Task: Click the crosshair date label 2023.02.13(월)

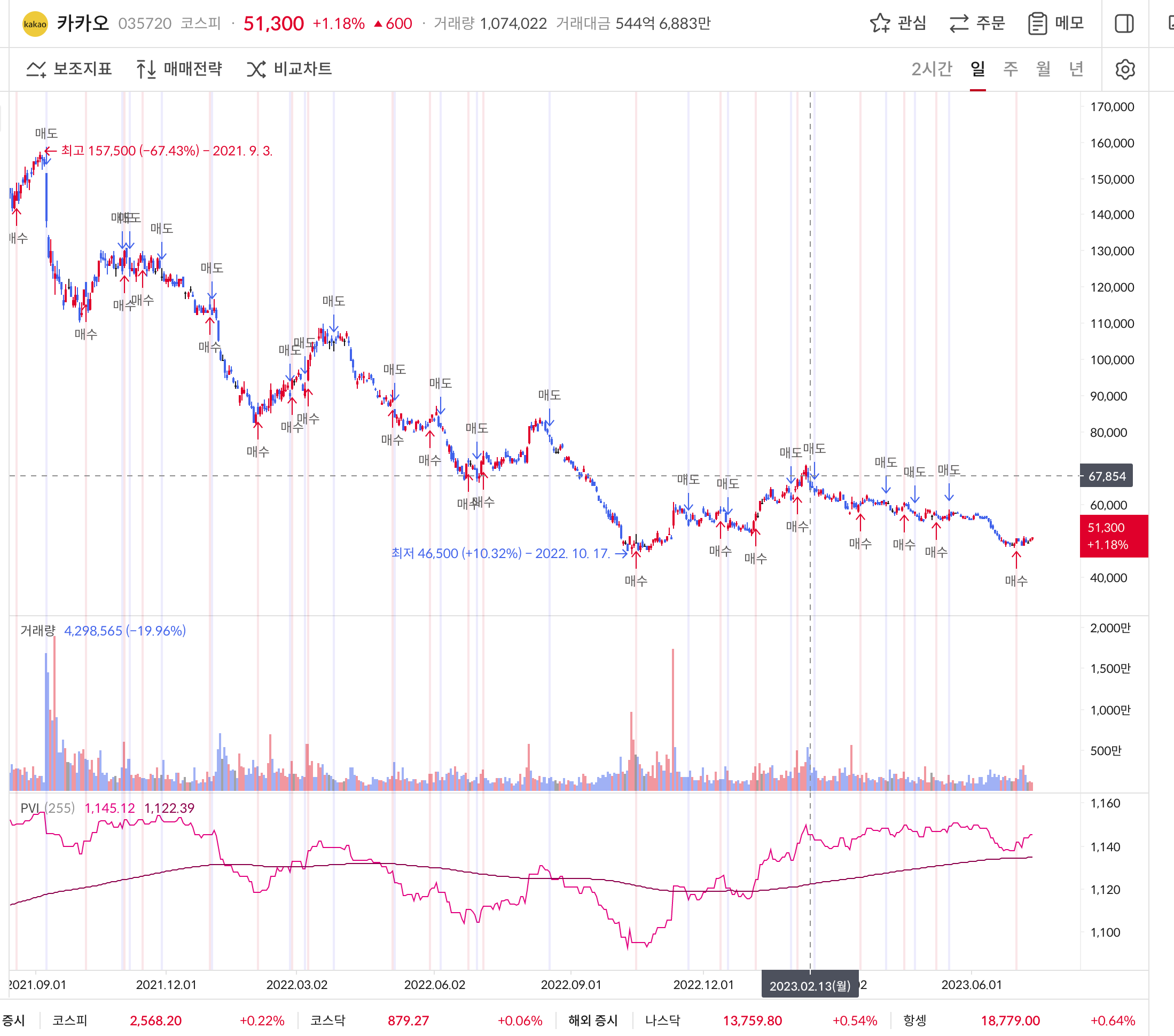Action: [x=810, y=985]
